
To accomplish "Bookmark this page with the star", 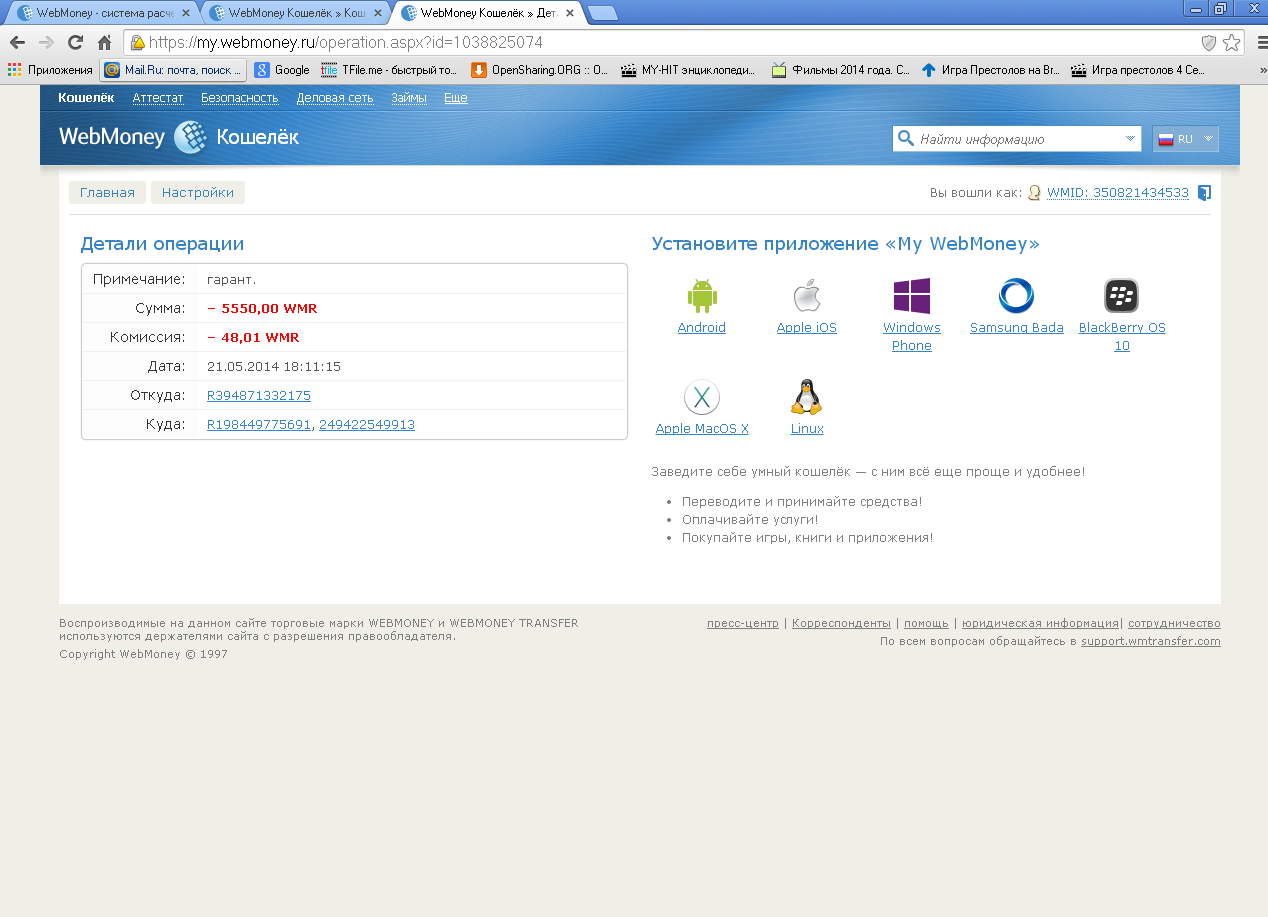I will (x=1231, y=43).
